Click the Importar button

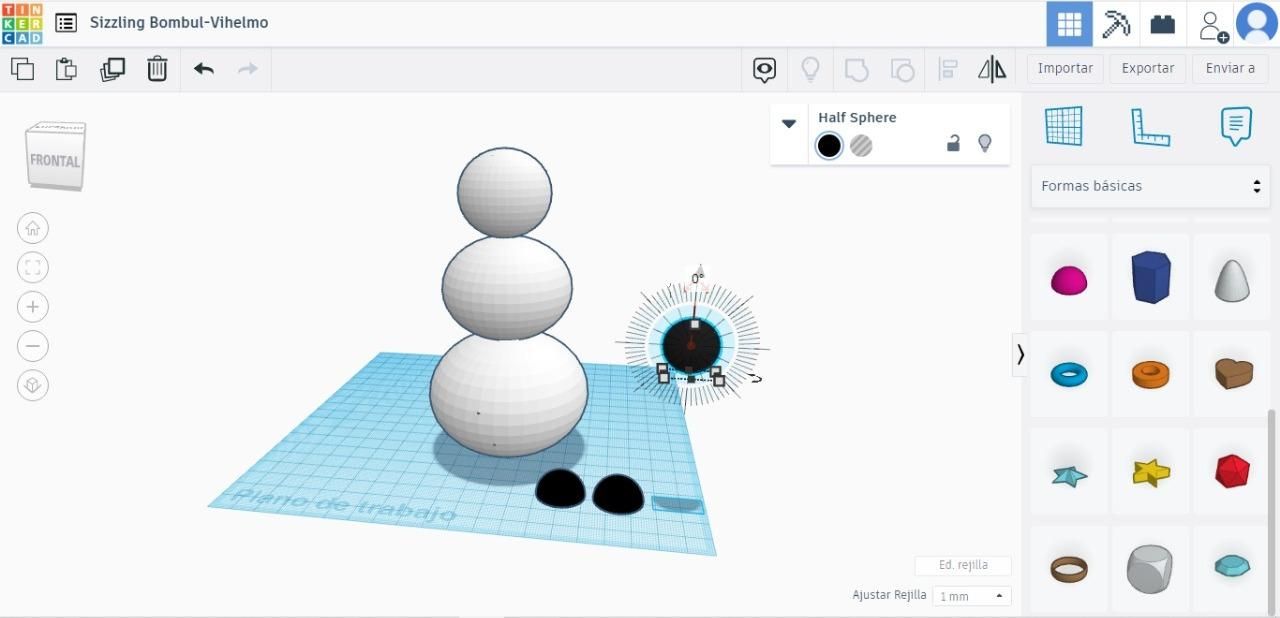(1065, 68)
